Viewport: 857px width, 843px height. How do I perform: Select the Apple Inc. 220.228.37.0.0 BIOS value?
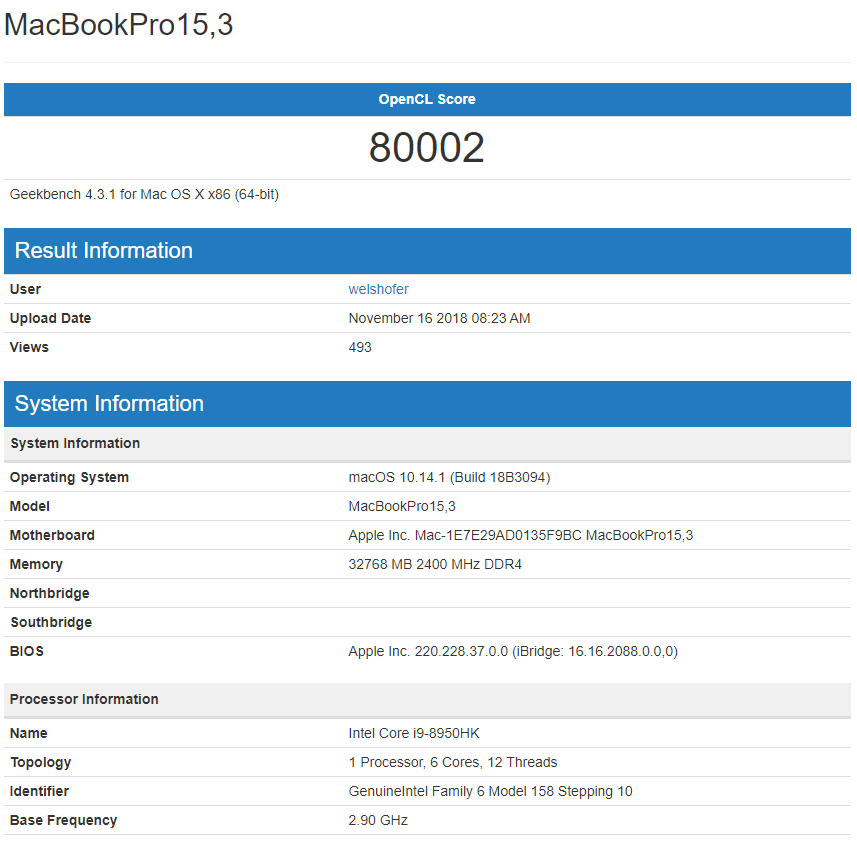[513, 651]
